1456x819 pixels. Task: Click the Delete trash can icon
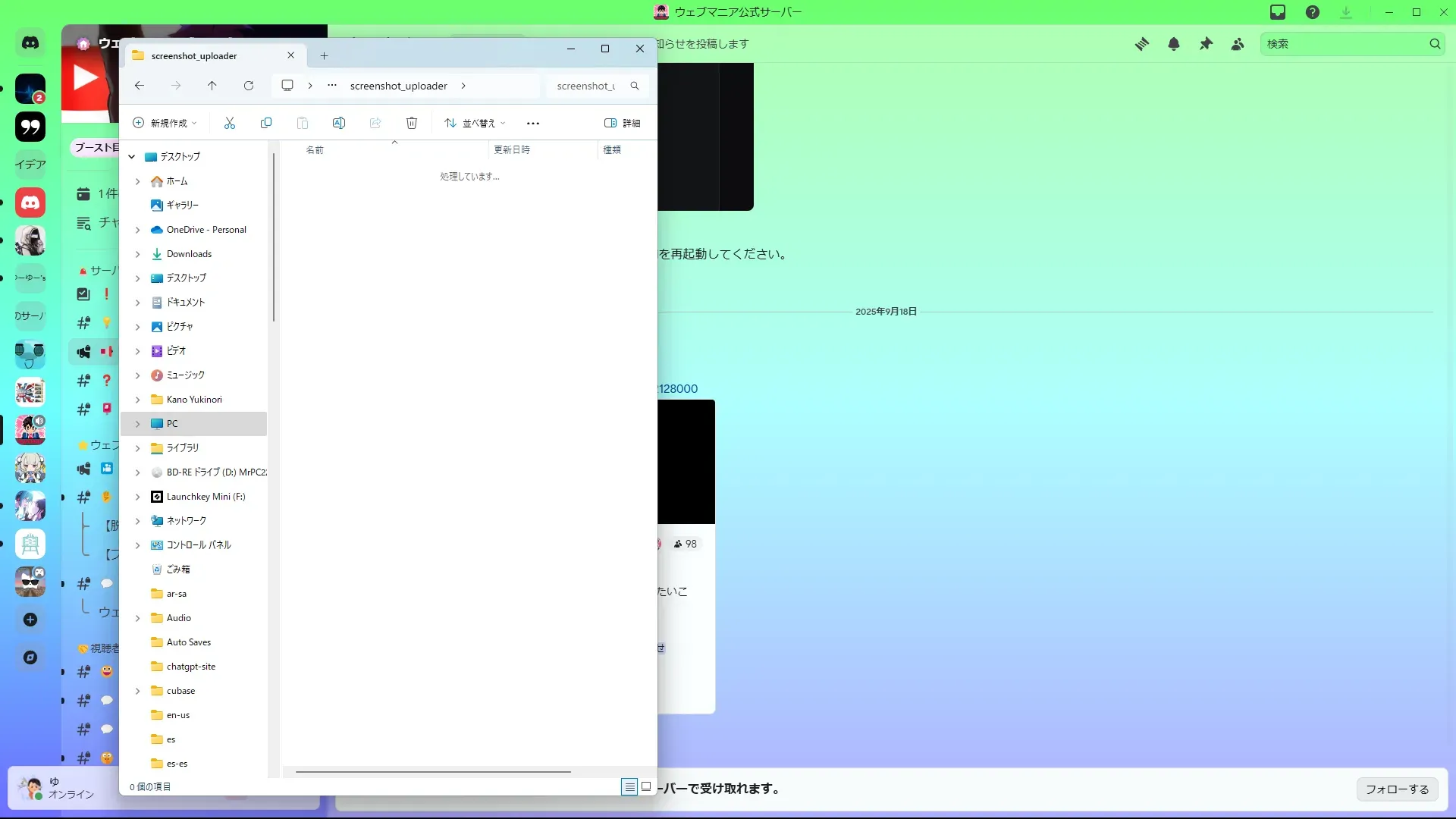412,123
